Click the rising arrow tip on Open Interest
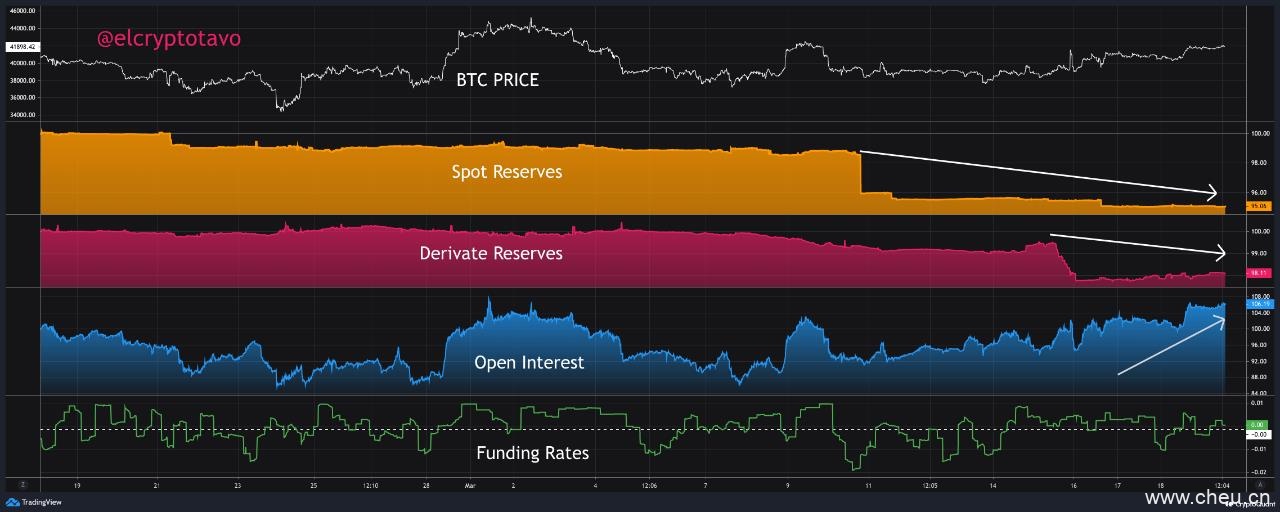 pos(1223,319)
